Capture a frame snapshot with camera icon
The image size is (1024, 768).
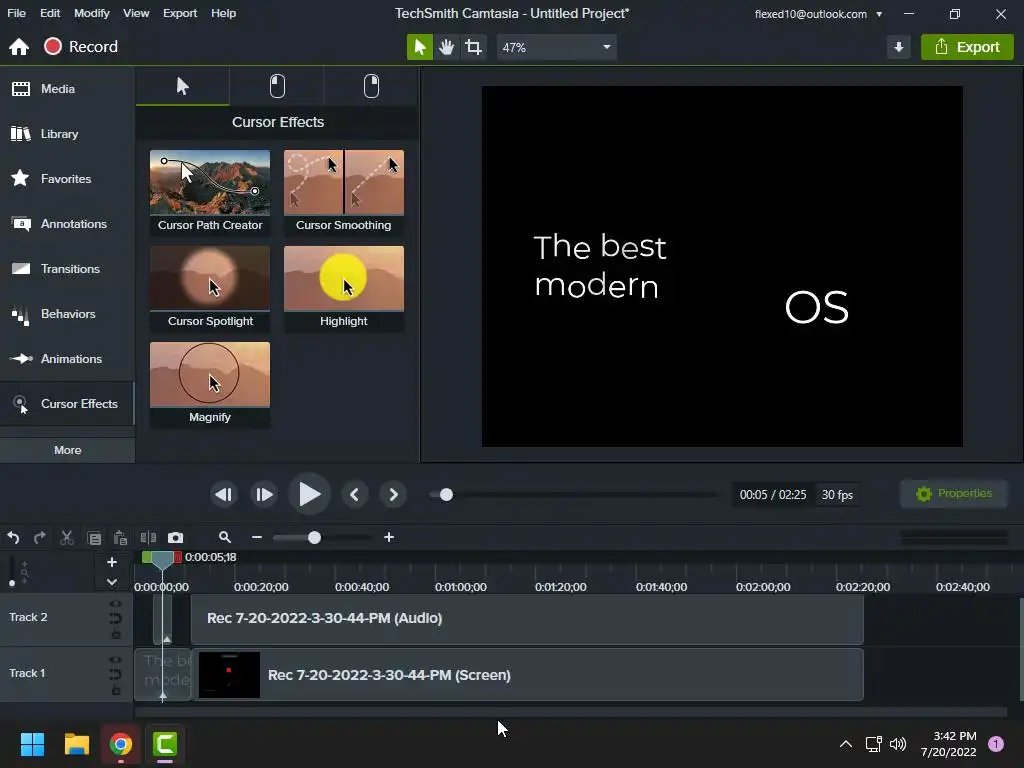coord(176,537)
